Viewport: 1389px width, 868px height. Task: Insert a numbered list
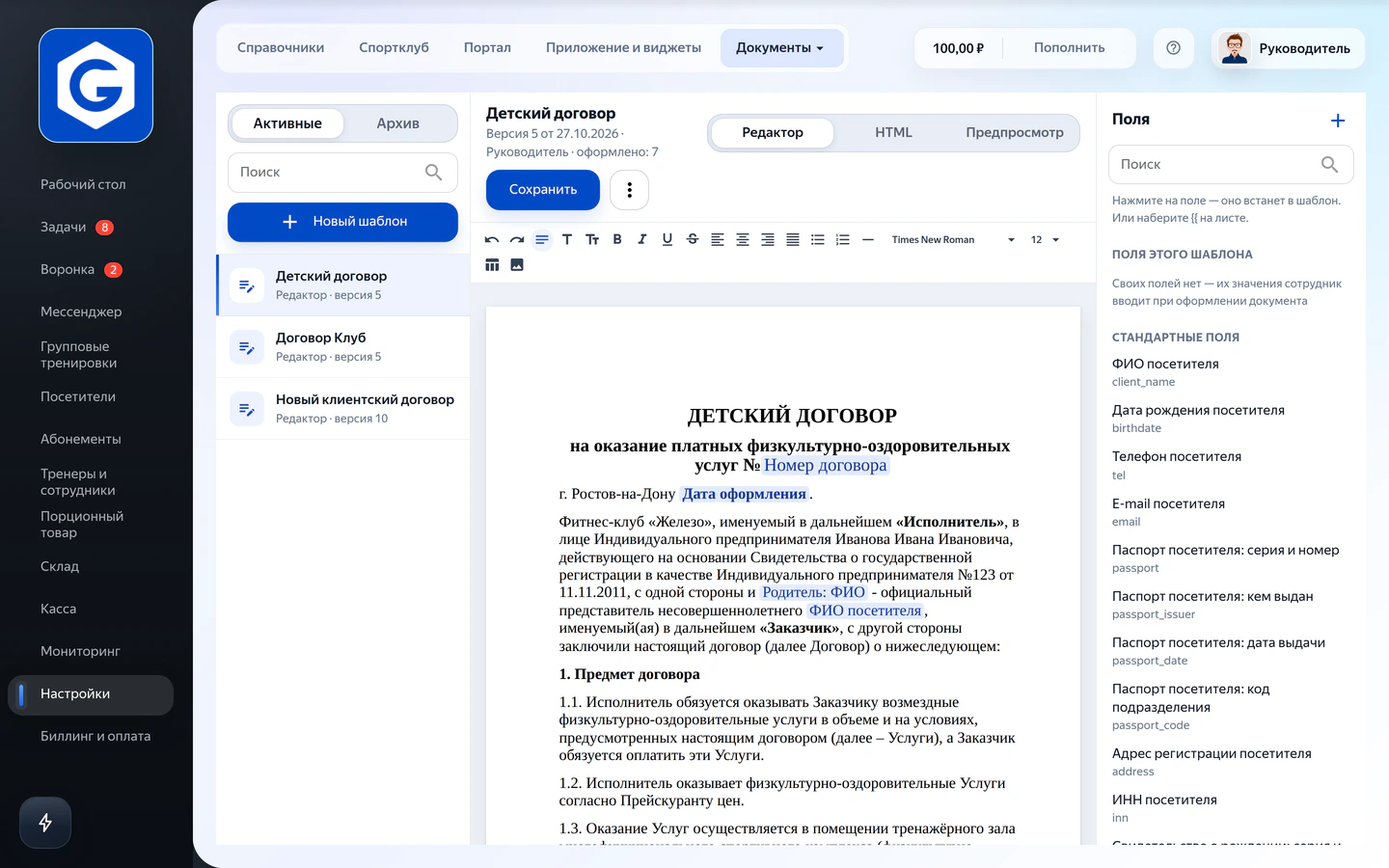(x=843, y=240)
